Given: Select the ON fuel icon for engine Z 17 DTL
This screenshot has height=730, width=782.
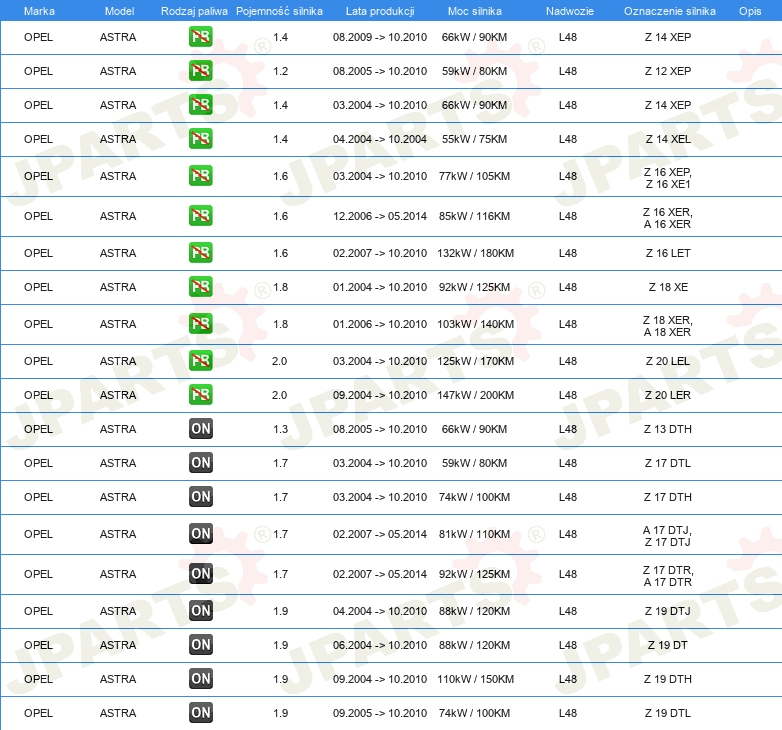Looking at the screenshot, I should click(x=200, y=463).
